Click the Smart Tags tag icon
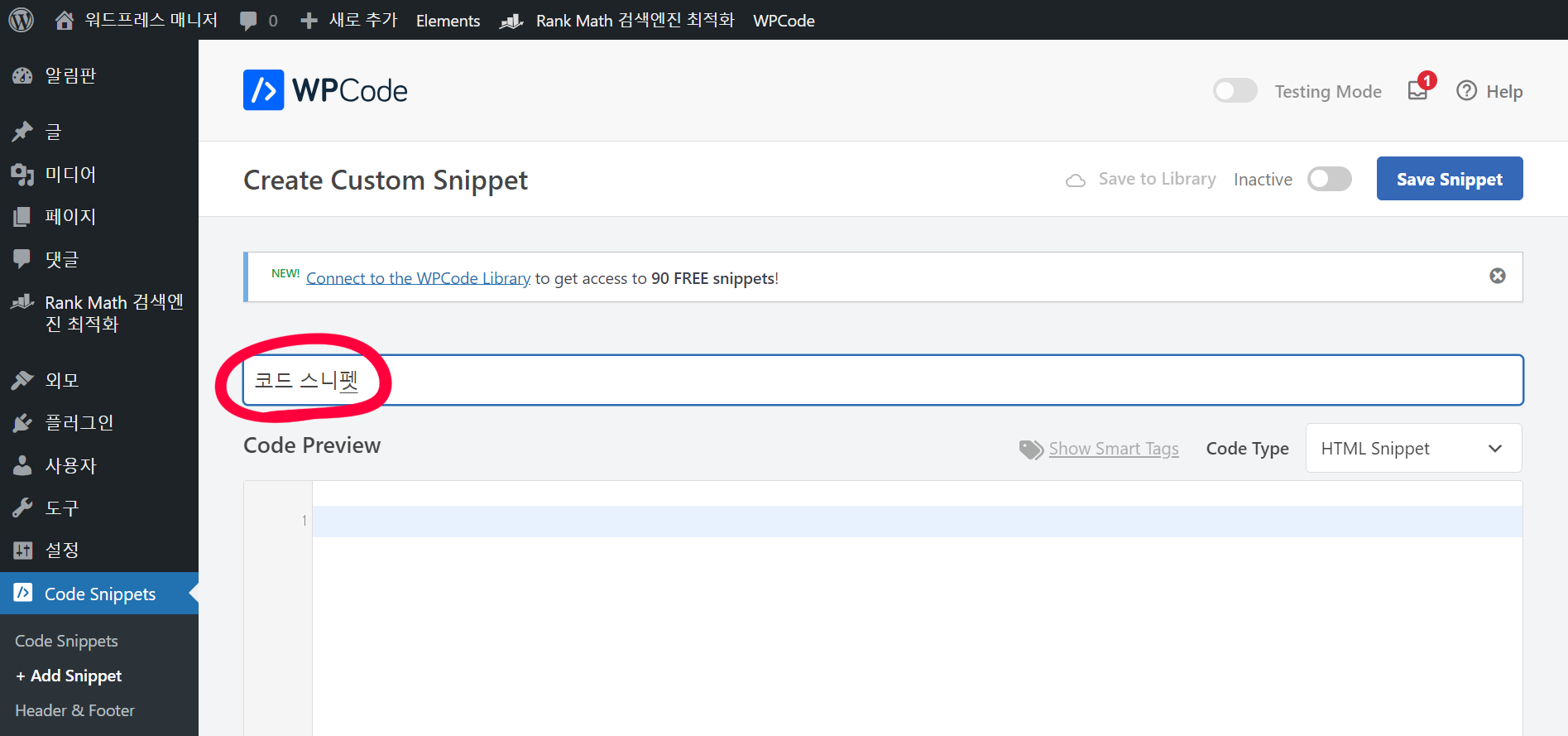 tap(1031, 449)
